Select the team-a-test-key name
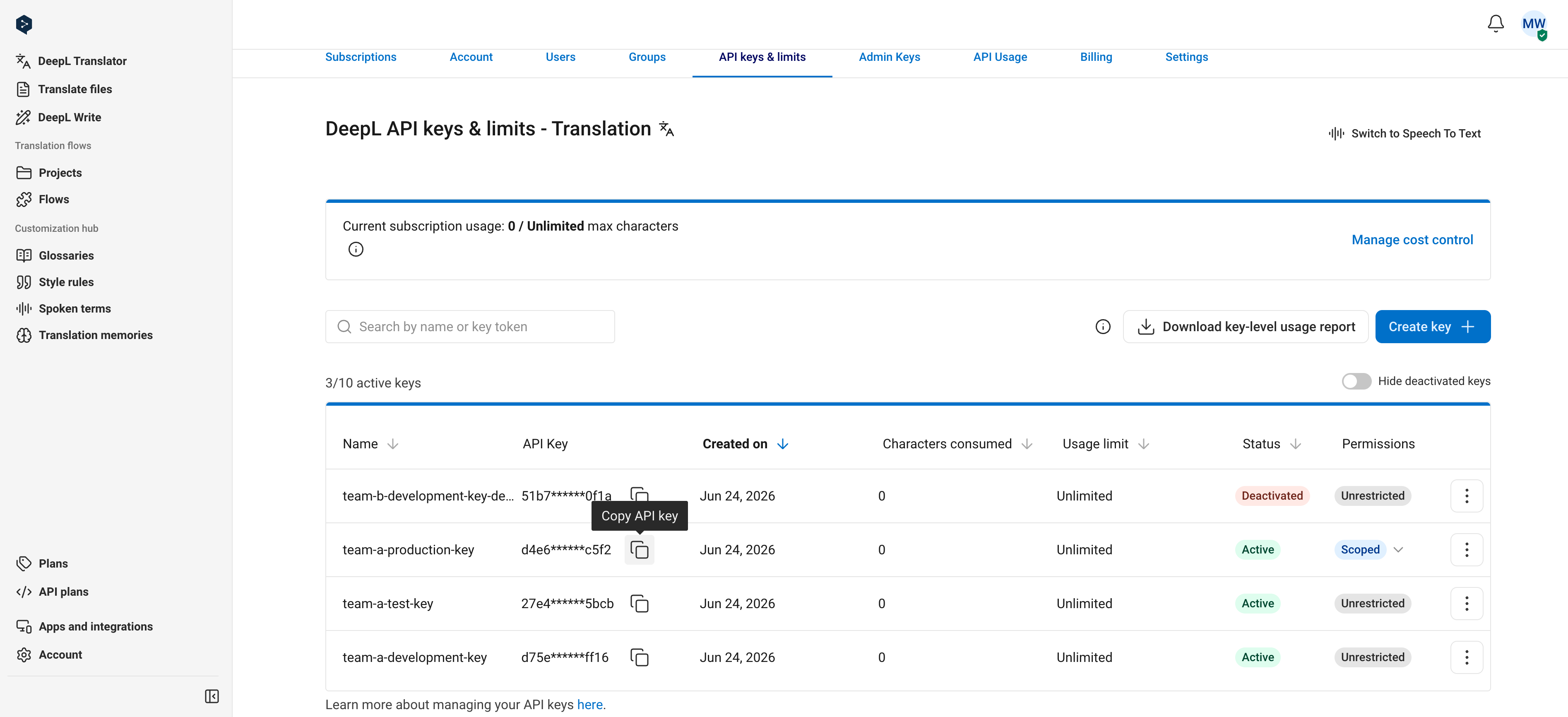 coord(388,604)
